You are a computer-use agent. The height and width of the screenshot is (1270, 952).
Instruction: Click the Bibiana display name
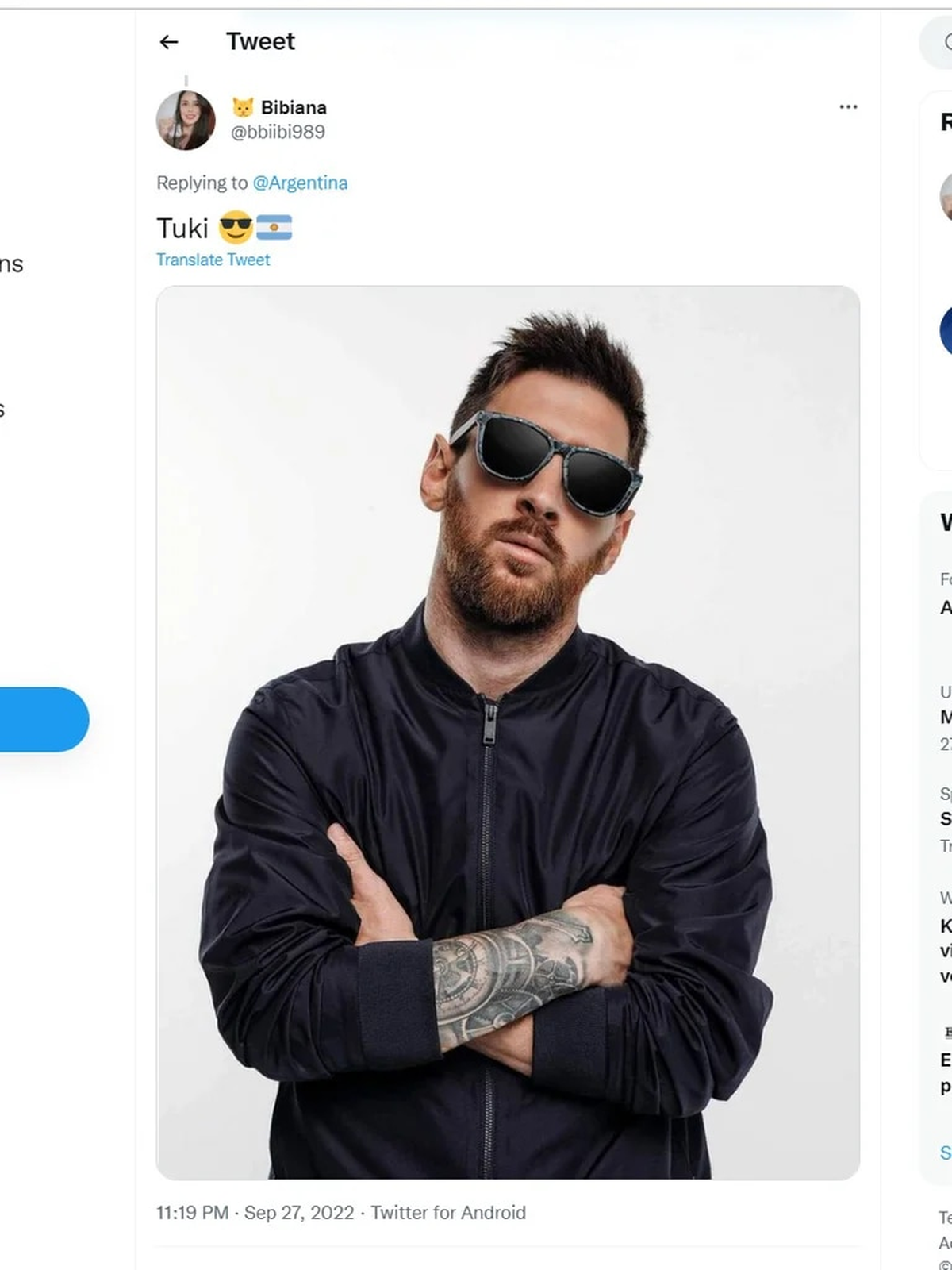(x=294, y=107)
